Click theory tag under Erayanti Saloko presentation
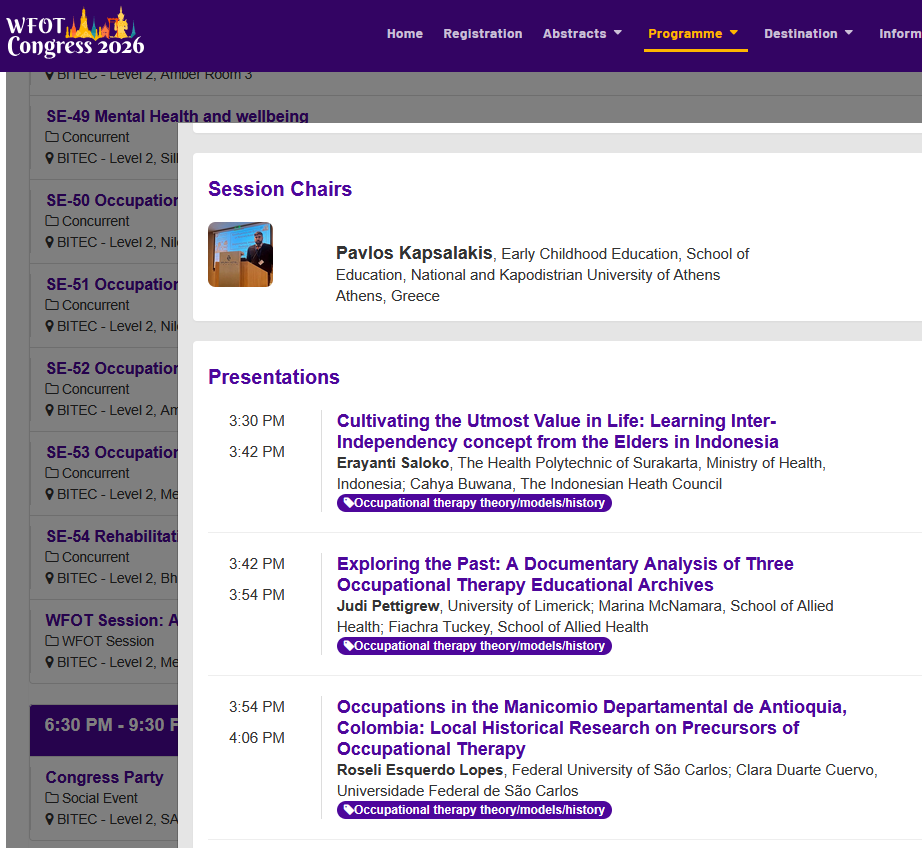 [x=475, y=503]
